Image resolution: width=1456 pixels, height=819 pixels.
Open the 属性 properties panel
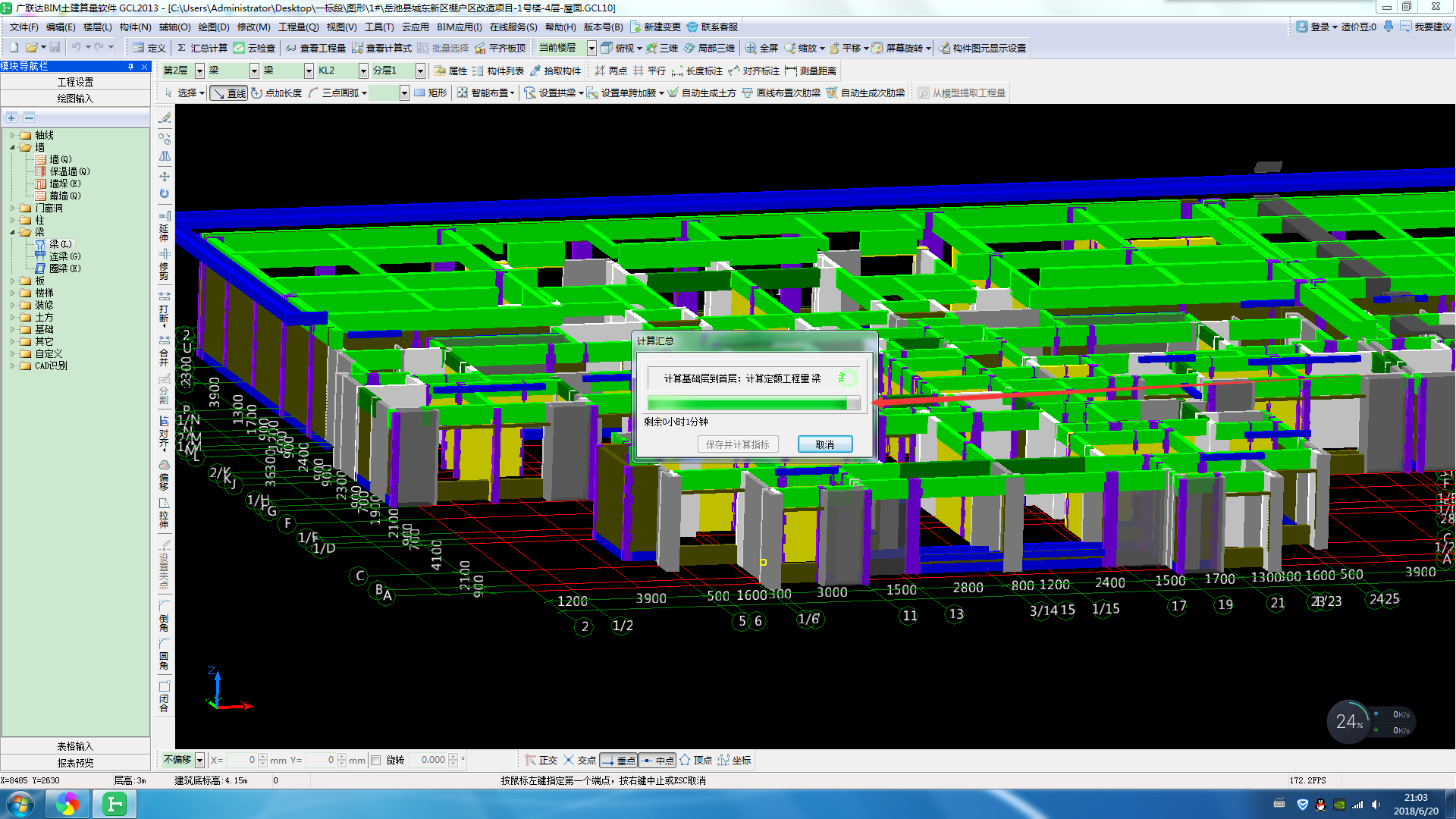click(x=450, y=71)
